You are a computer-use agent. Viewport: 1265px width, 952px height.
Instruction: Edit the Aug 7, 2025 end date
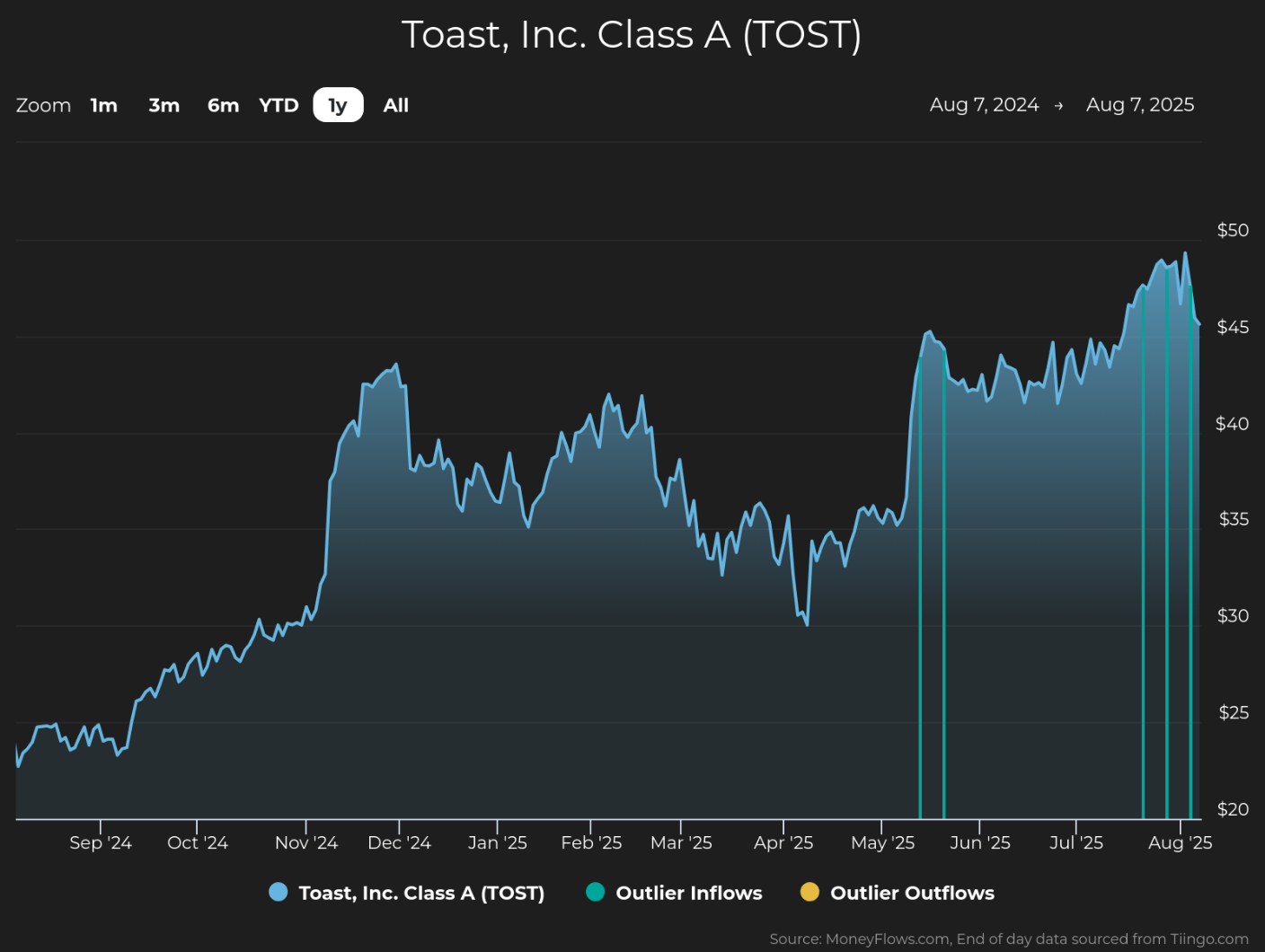[1140, 105]
